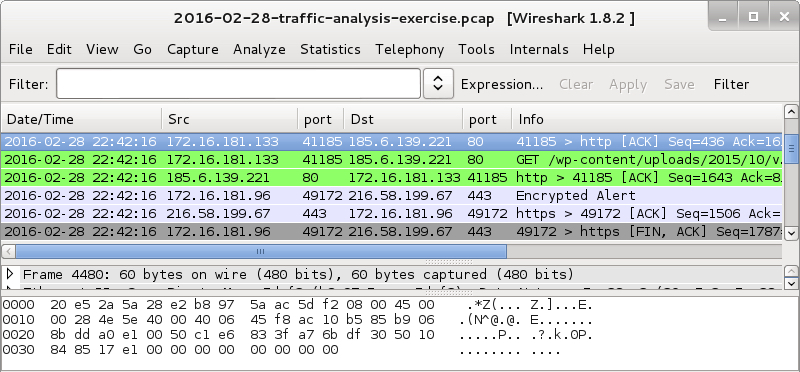Sort by the Date/Time column header
The width and height of the screenshot is (800, 372).
(x=82, y=119)
